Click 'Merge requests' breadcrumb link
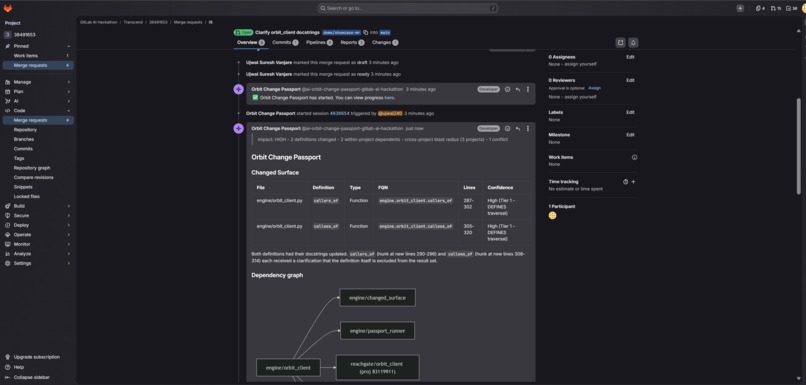The image size is (806, 385). tap(187, 22)
